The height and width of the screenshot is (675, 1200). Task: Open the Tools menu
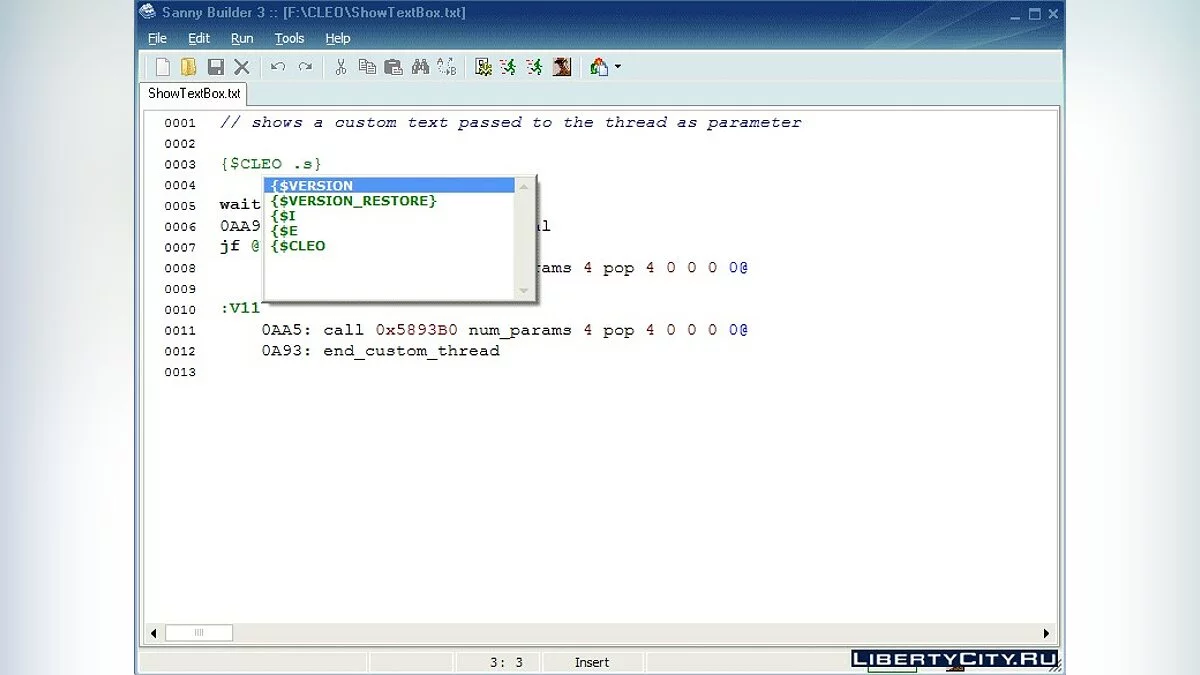pos(289,38)
